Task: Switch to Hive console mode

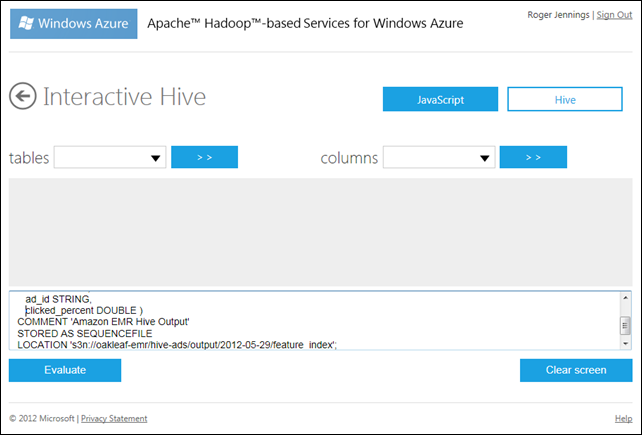Action: (x=563, y=99)
